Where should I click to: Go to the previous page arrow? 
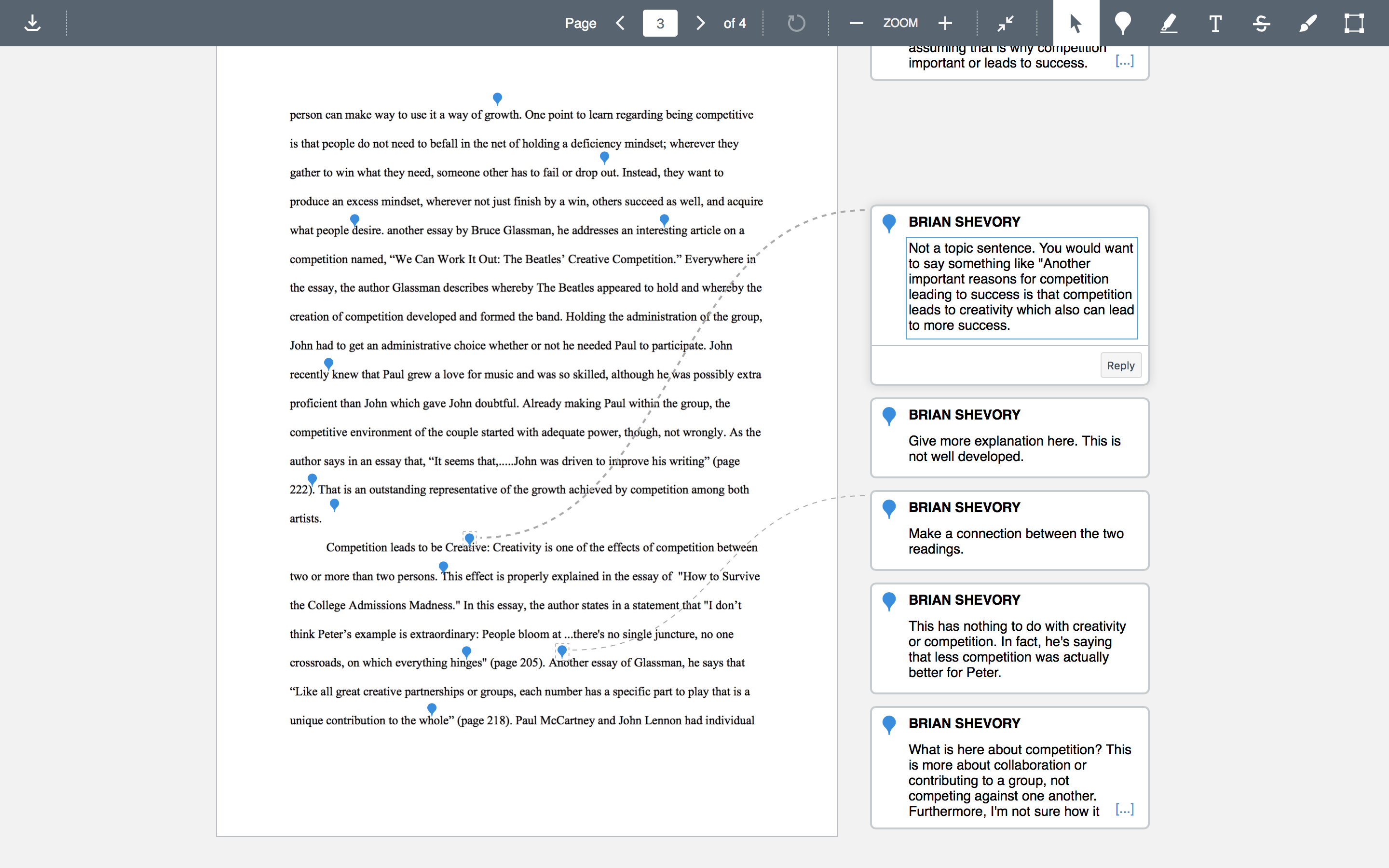(620, 23)
